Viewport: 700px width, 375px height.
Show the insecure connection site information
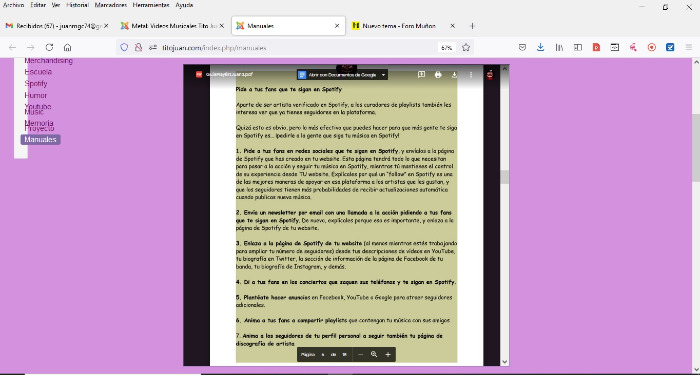pos(138,47)
